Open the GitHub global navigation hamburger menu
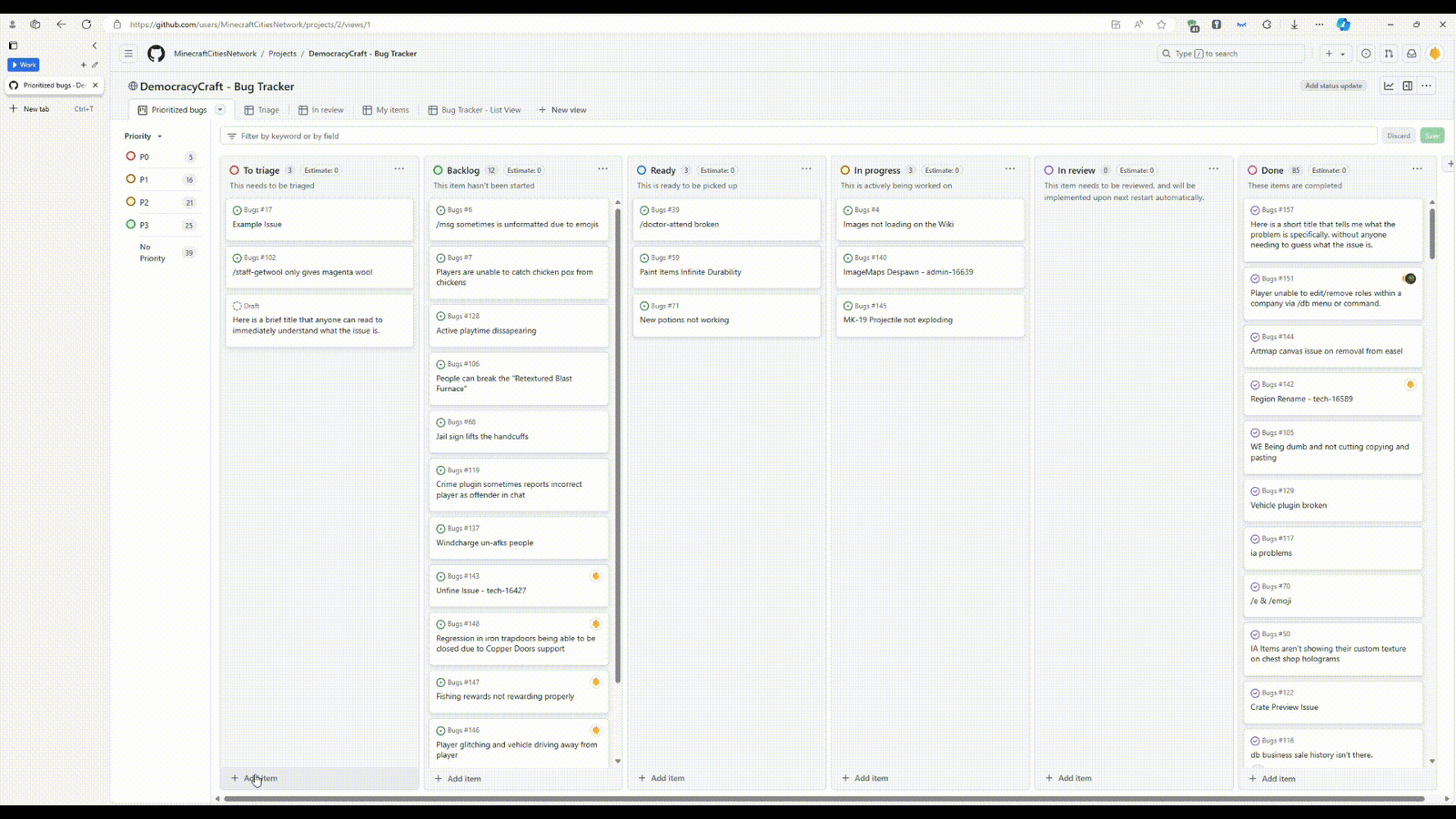The width and height of the screenshot is (1456, 819). click(128, 54)
